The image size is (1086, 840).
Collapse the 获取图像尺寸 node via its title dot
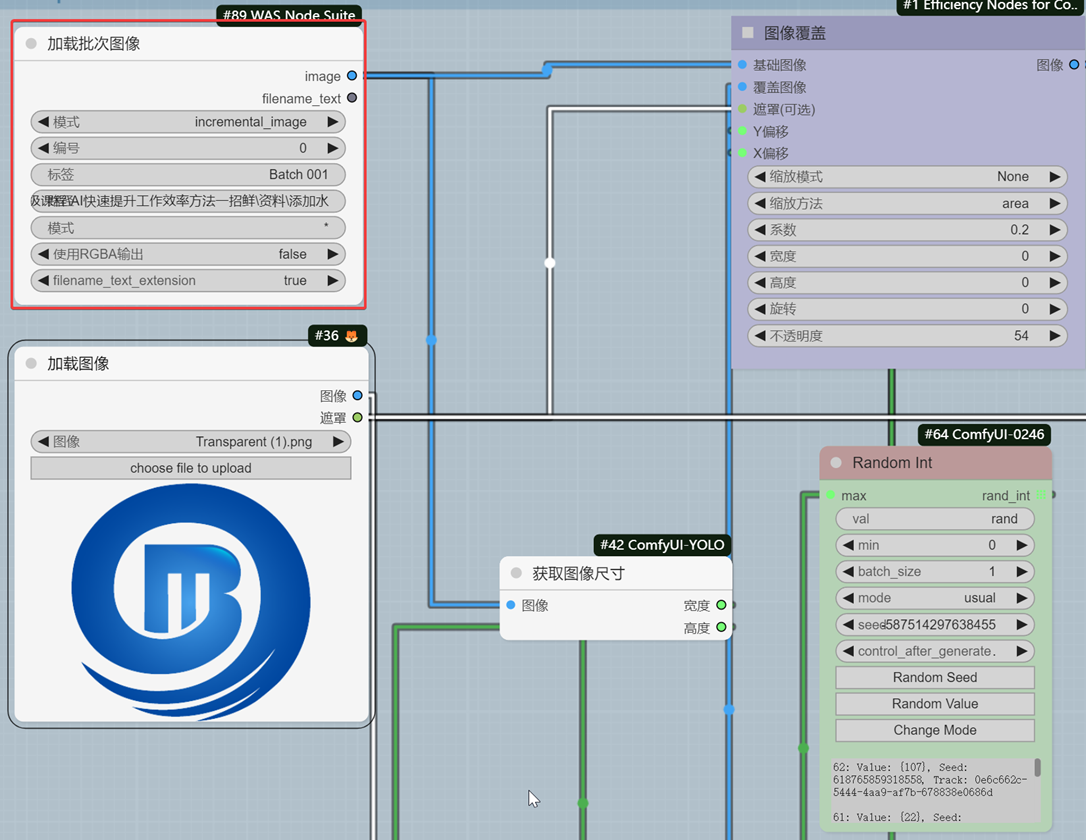pyautogui.click(x=516, y=573)
